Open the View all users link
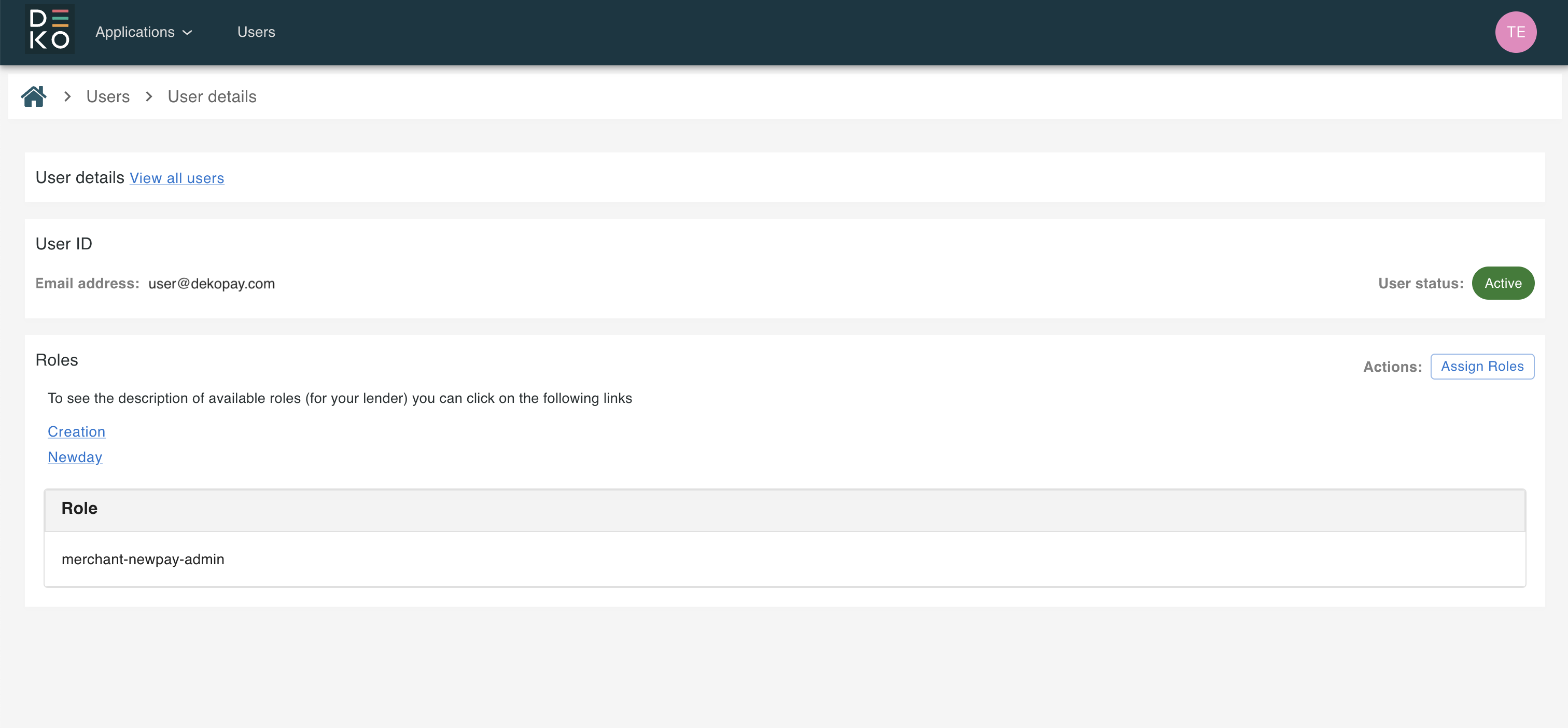 coord(176,178)
